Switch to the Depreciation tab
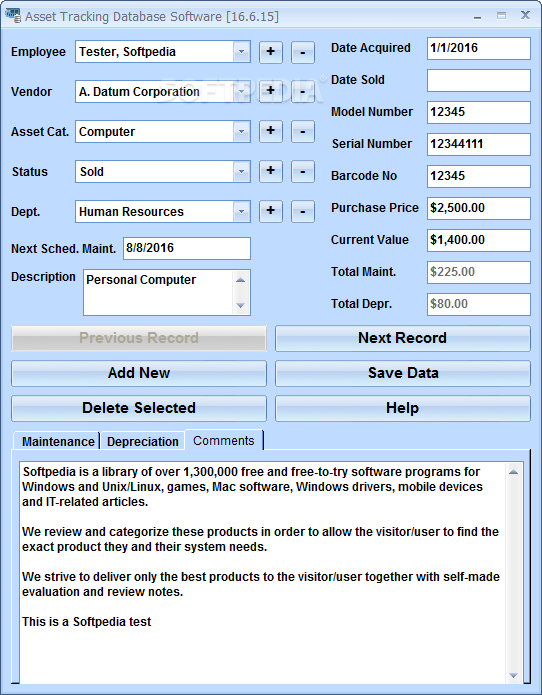The height and width of the screenshot is (695, 542). pyautogui.click(x=142, y=441)
